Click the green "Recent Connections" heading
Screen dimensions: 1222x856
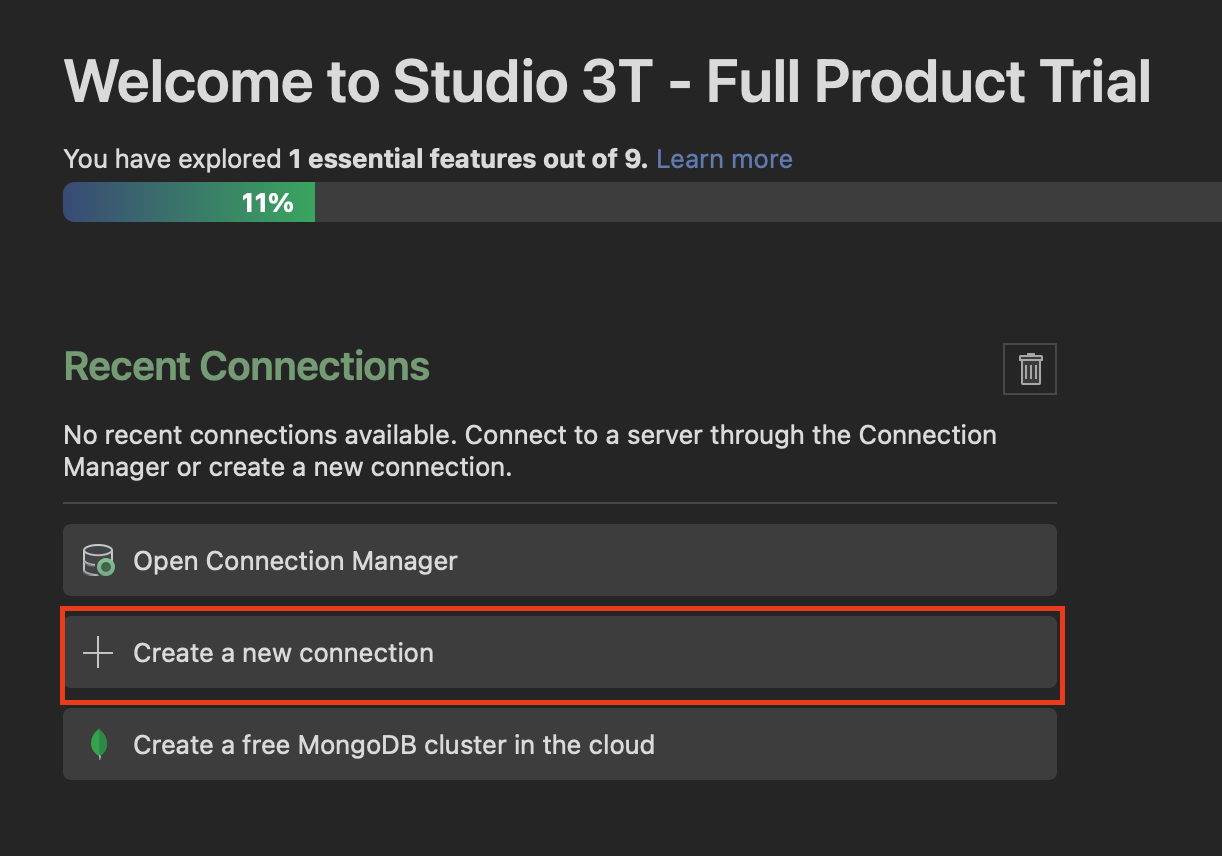click(247, 367)
